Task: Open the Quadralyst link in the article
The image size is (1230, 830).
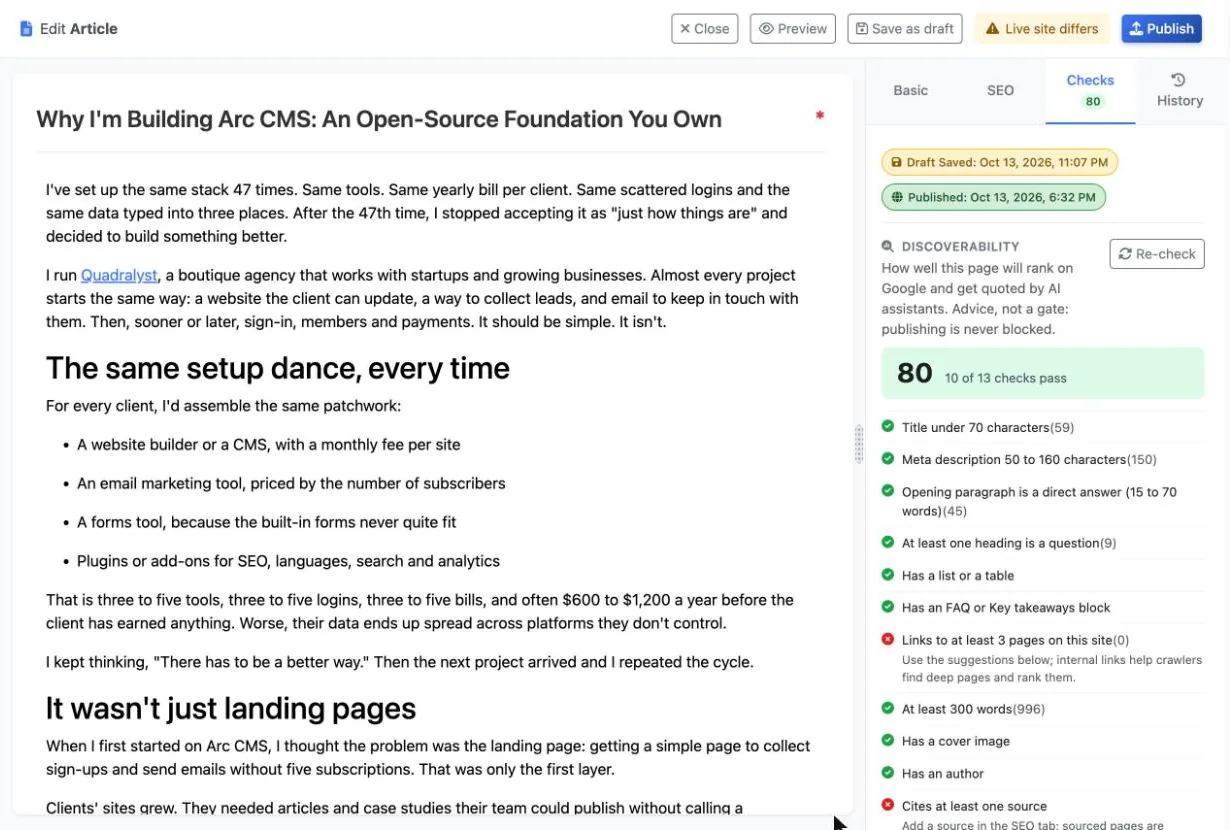Action: 119,275
